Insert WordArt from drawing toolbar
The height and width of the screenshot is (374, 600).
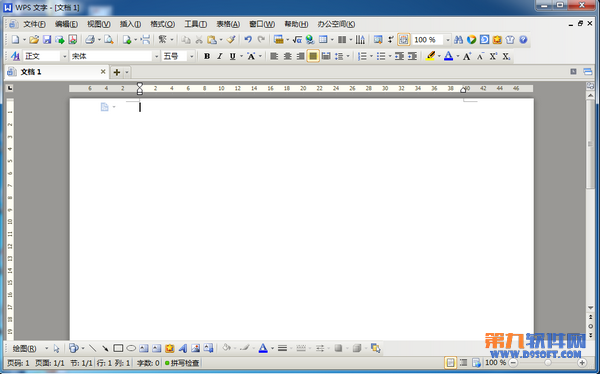[x=183, y=348]
